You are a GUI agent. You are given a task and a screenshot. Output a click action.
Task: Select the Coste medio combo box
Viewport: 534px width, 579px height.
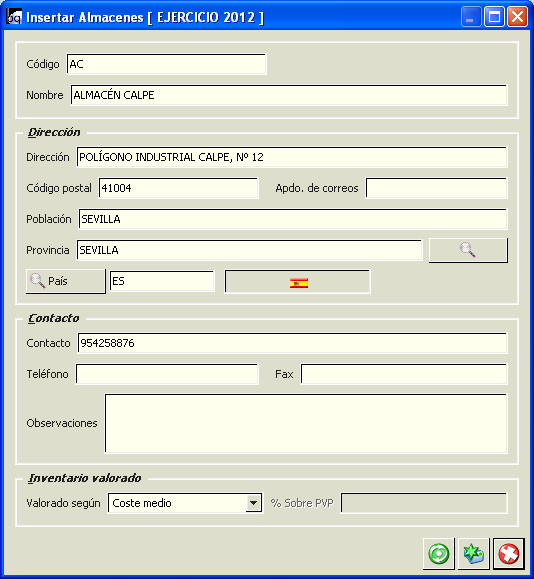pos(185,503)
